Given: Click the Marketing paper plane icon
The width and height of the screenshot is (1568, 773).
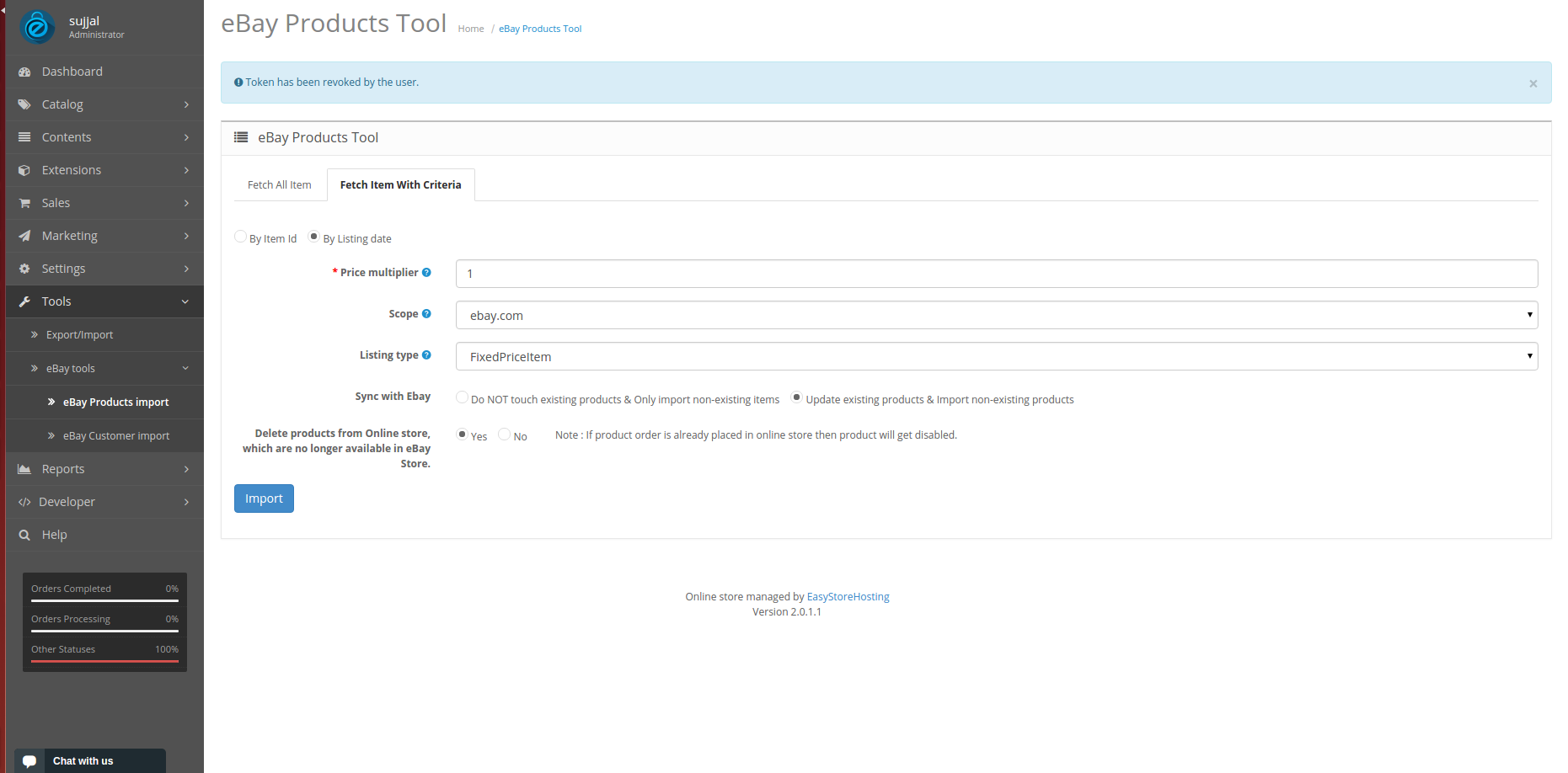Looking at the screenshot, I should click(24, 236).
